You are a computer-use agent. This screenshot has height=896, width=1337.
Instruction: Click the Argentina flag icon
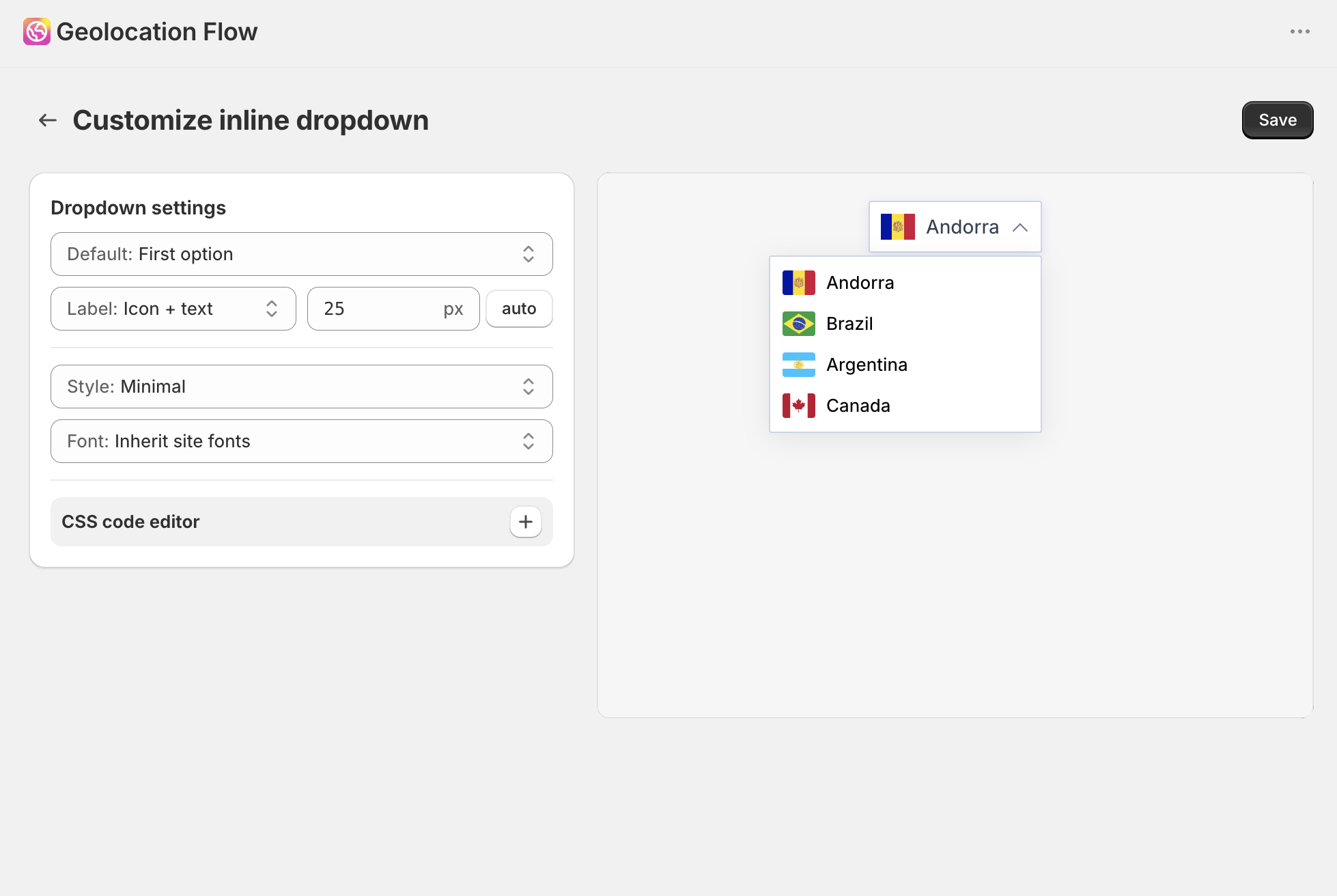799,364
